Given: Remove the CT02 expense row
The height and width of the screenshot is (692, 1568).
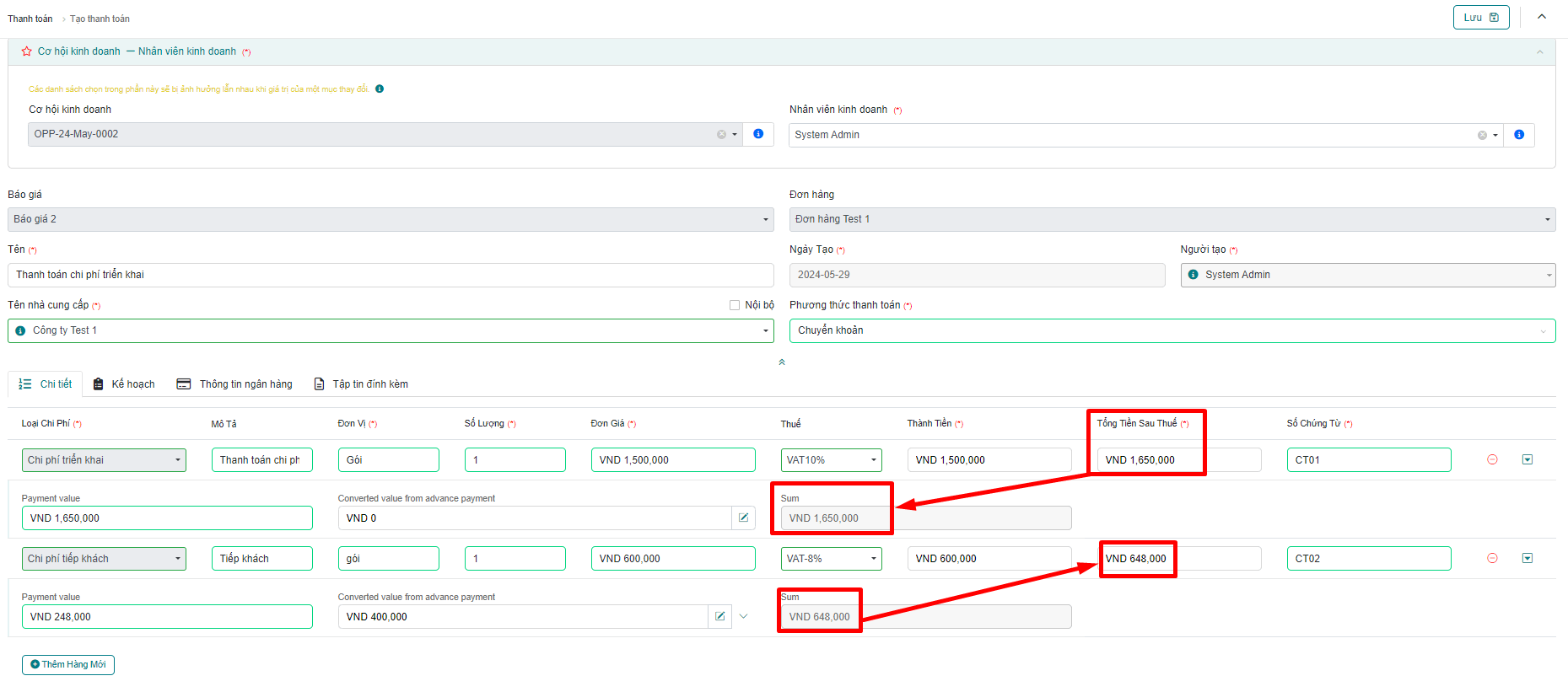Looking at the screenshot, I should (1492, 559).
